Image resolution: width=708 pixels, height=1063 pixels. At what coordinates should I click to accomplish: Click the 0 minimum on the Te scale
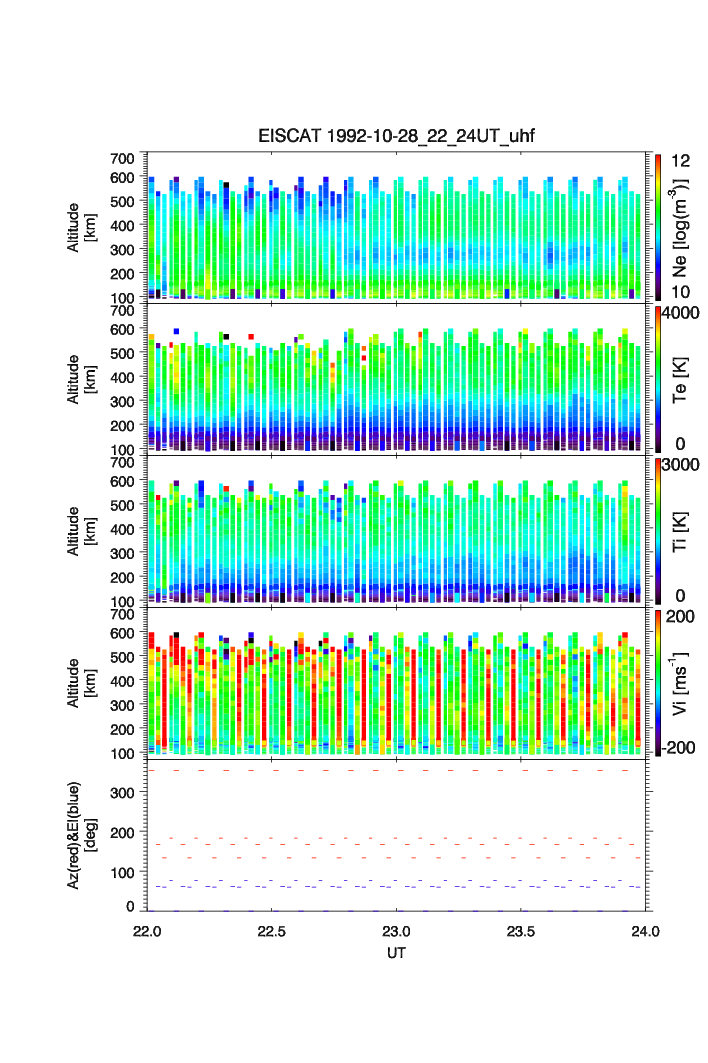pyautogui.click(x=680, y=444)
